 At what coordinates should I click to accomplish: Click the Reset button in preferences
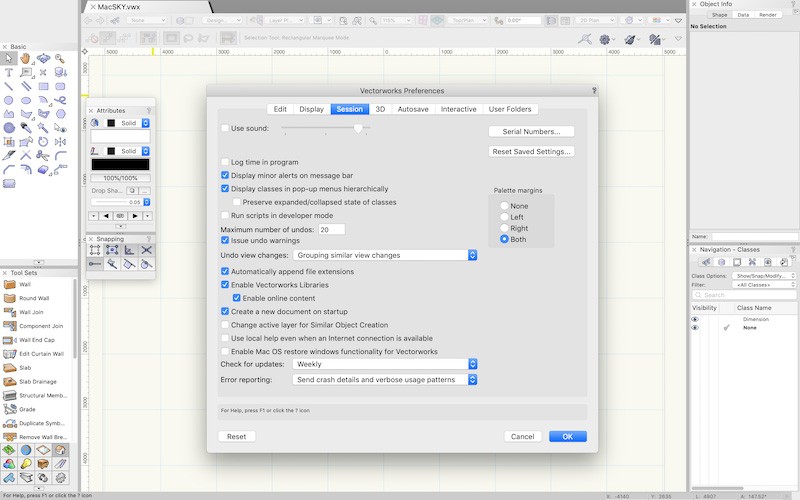click(x=237, y=437)
